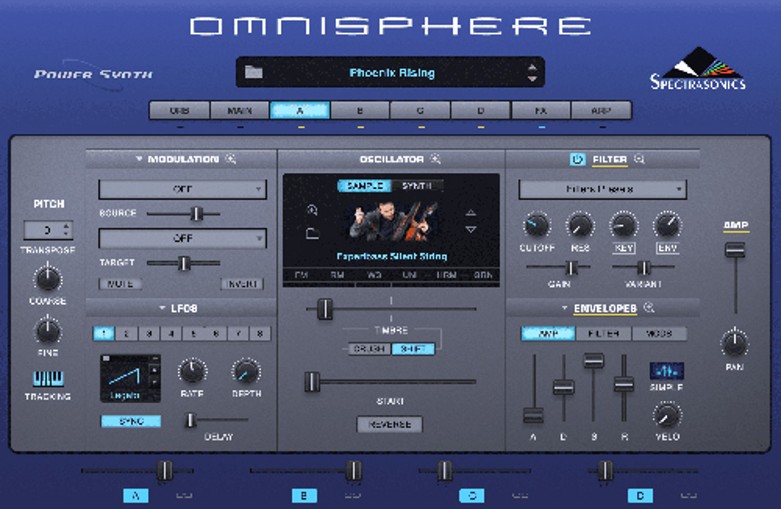This screenshot has height=509, width=781.
Task: Click the LFO waveform display
Action: tap(130, 378)
